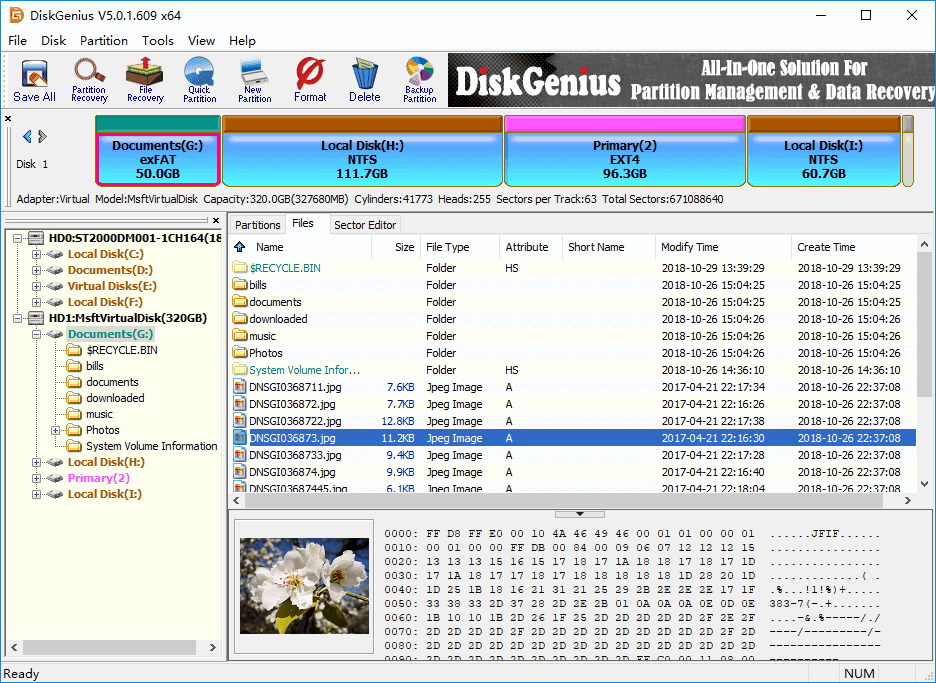The width and height of the screenshot is (936, 683).
Task: Click the flower image preview thumbnail
Action: coord(304,585)
